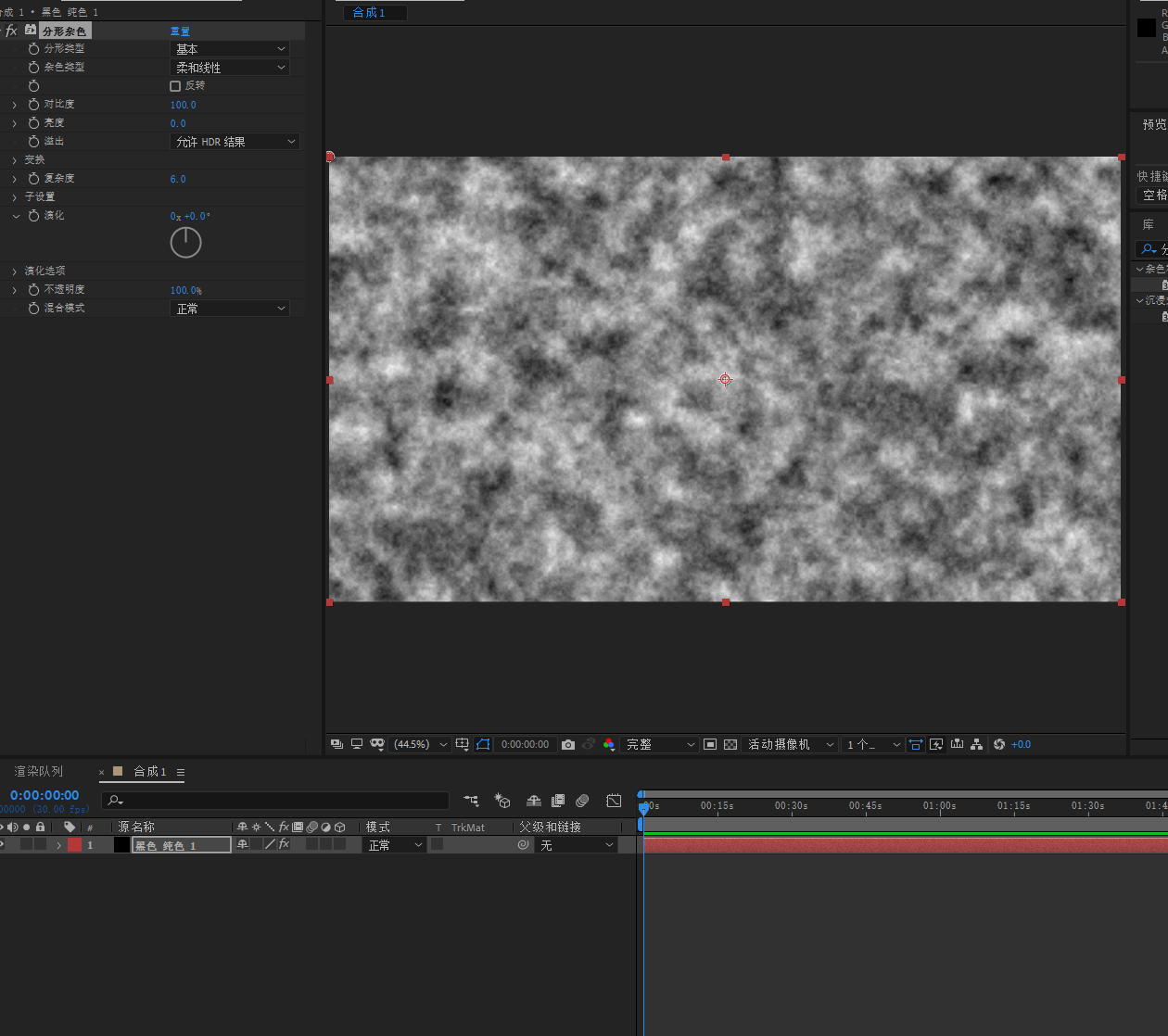
Task: Open the timeline panel menu icon
Action: (181, 772)
